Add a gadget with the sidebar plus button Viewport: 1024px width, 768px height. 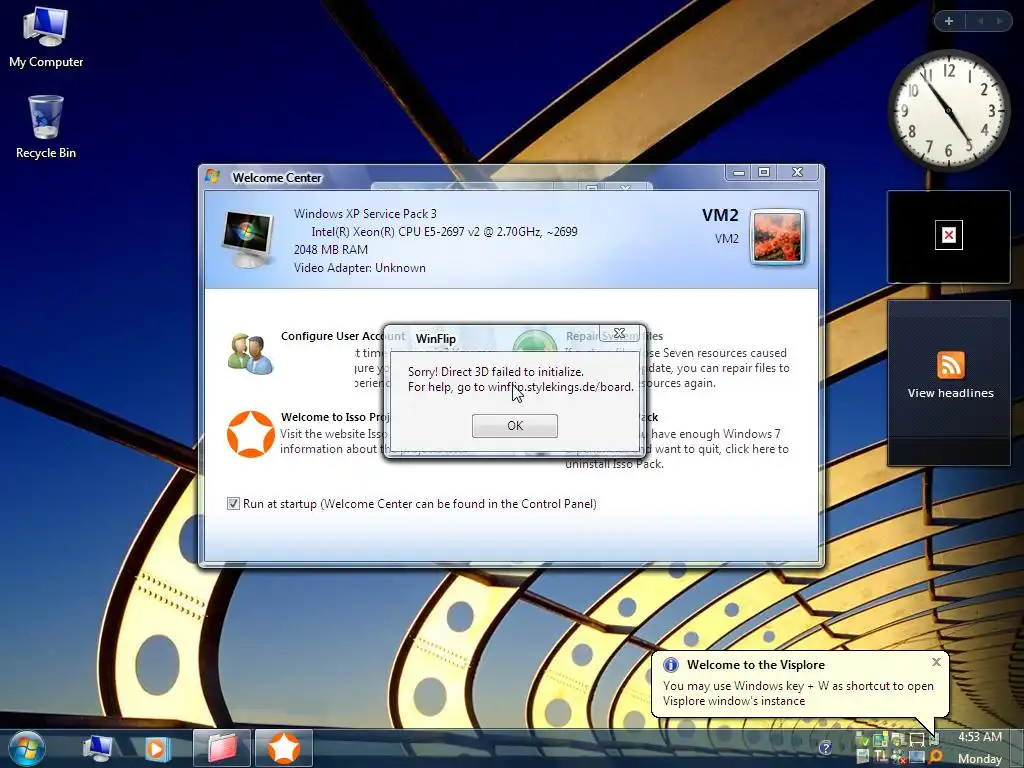[949, 21]
